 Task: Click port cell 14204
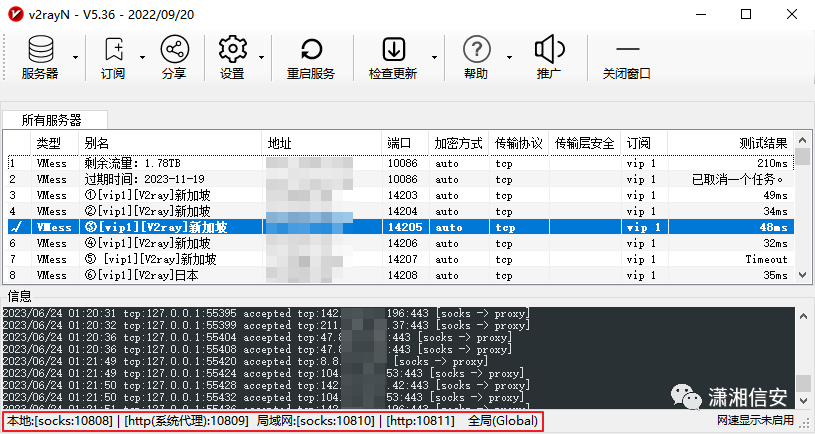tap(402, 212)
